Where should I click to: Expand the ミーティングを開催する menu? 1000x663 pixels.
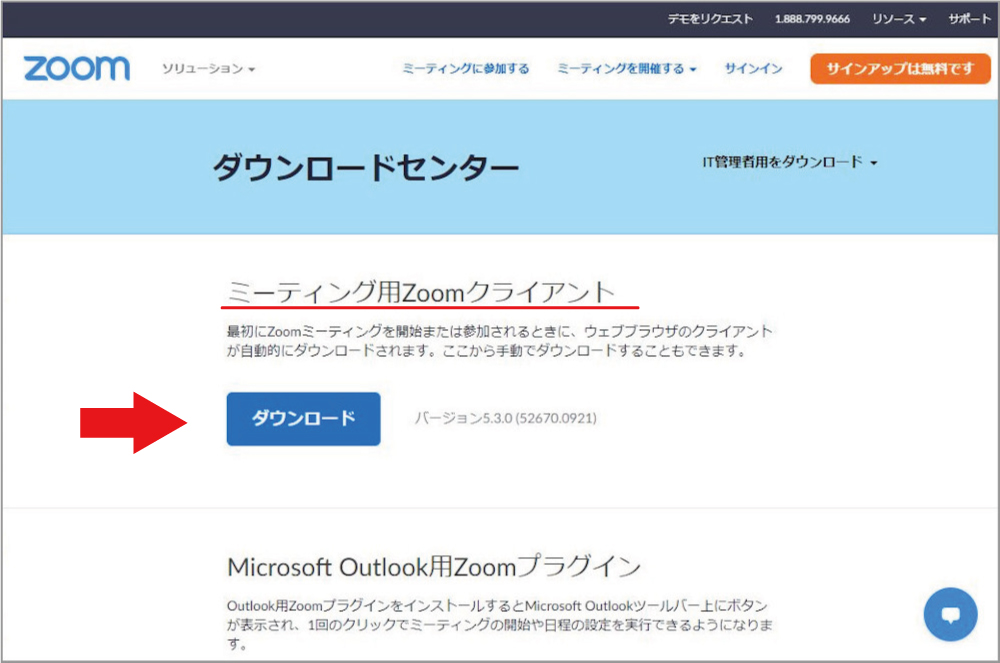tap(626, 69)
